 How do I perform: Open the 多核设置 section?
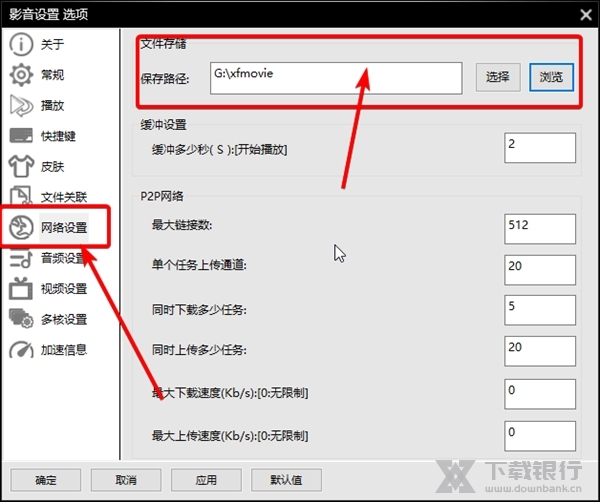(64, 319)
